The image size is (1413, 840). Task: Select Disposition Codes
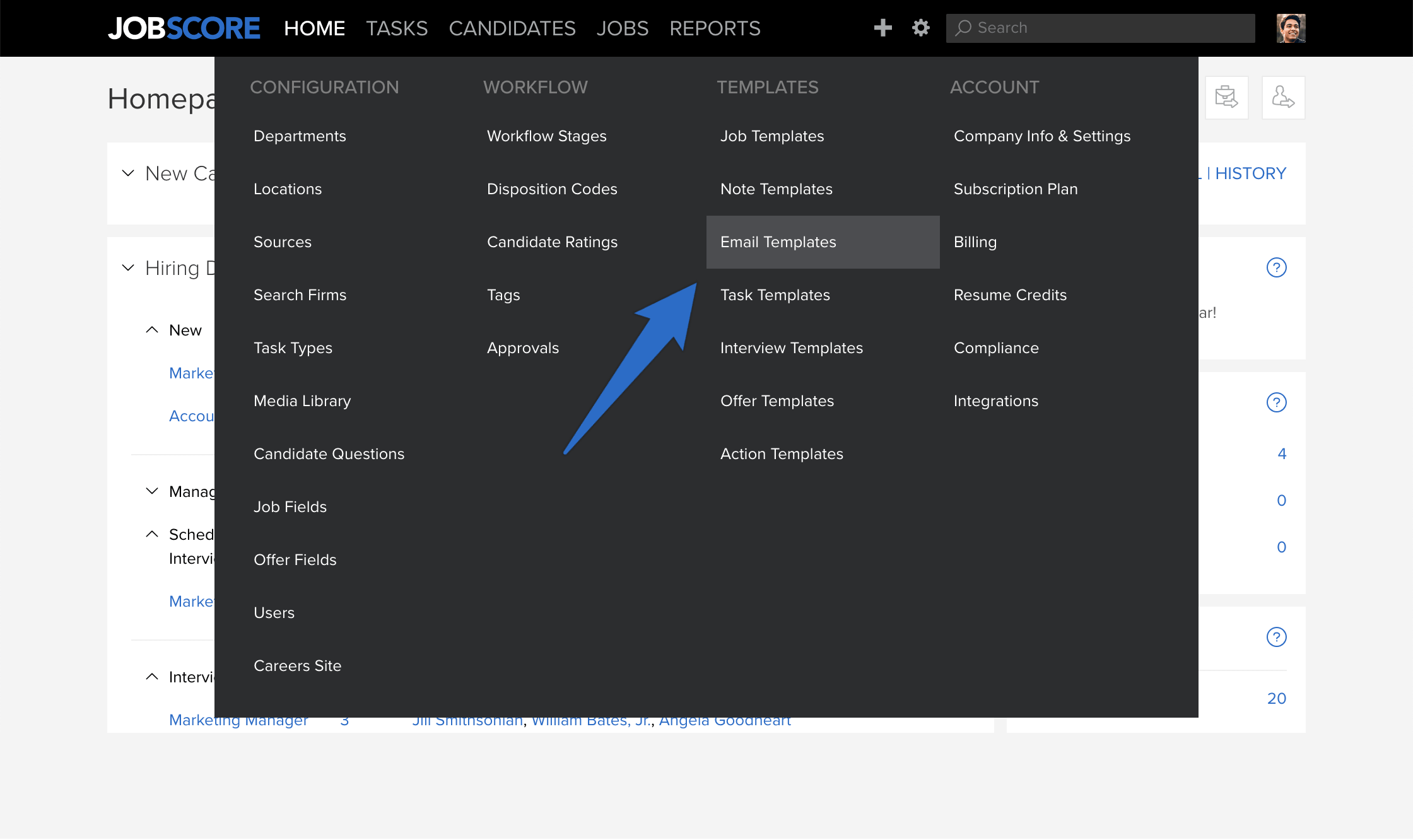552,189
